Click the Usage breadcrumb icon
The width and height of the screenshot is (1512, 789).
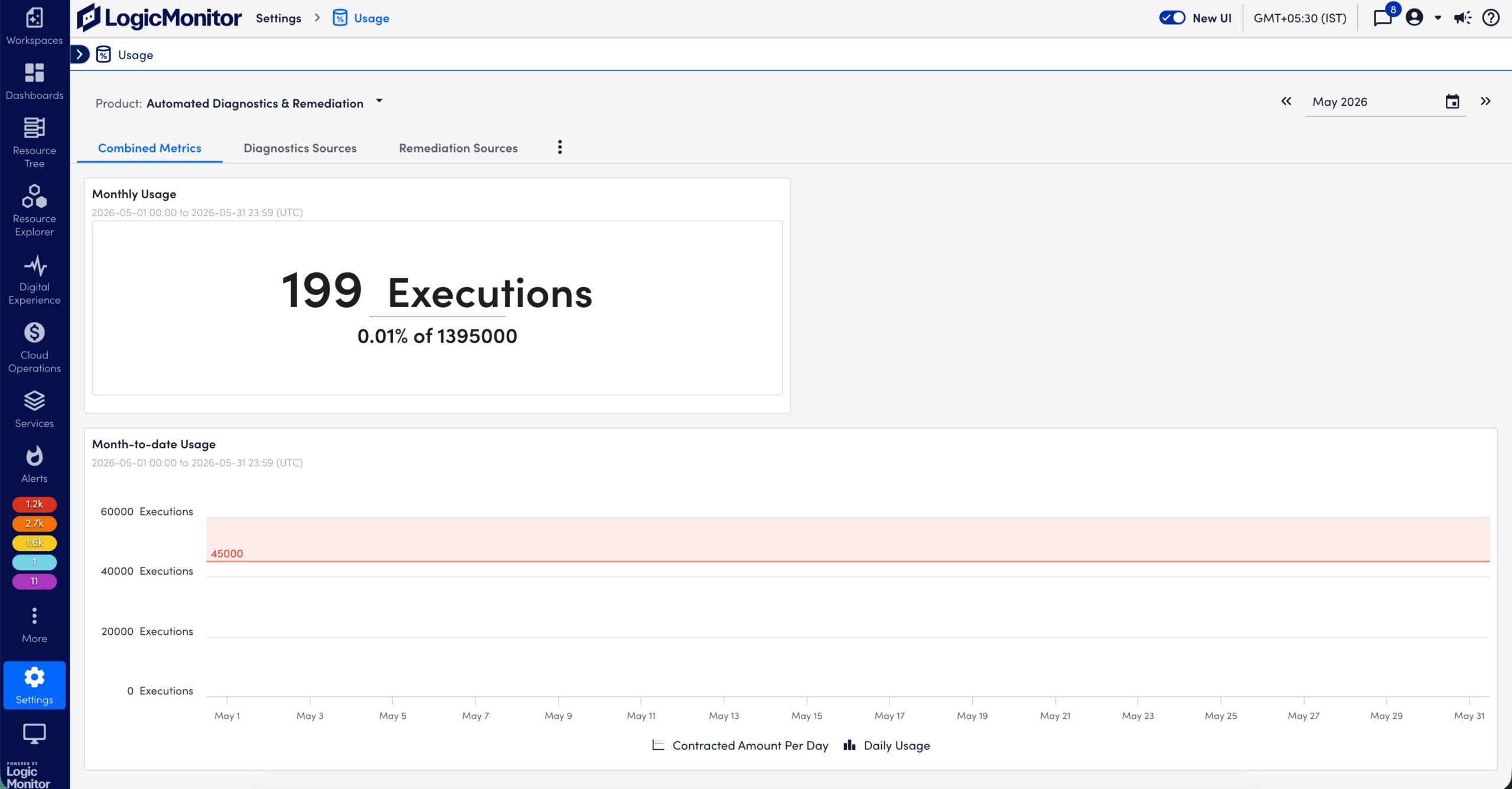[x=340, y=18]
